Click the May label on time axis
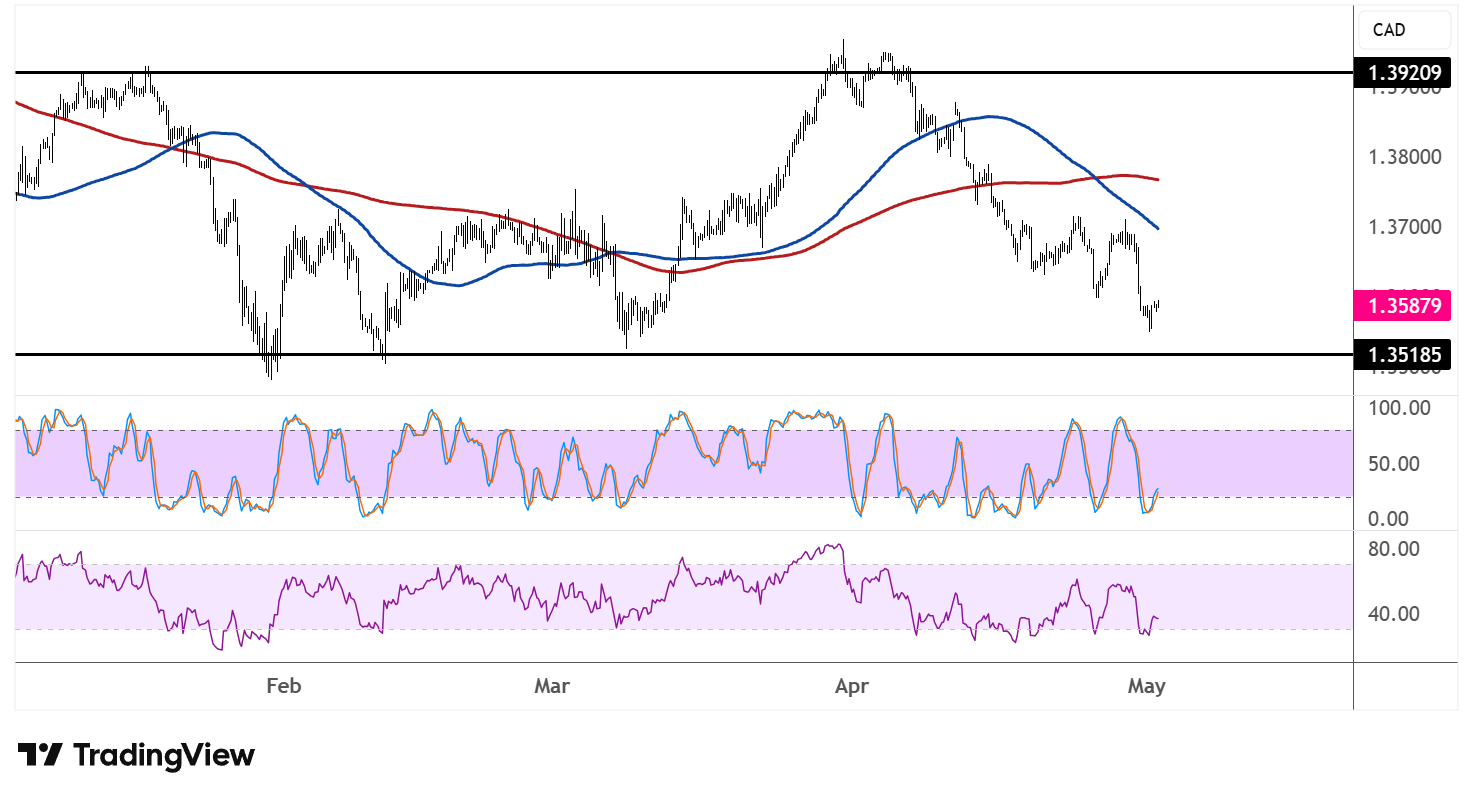 (x=1147, y=686)
